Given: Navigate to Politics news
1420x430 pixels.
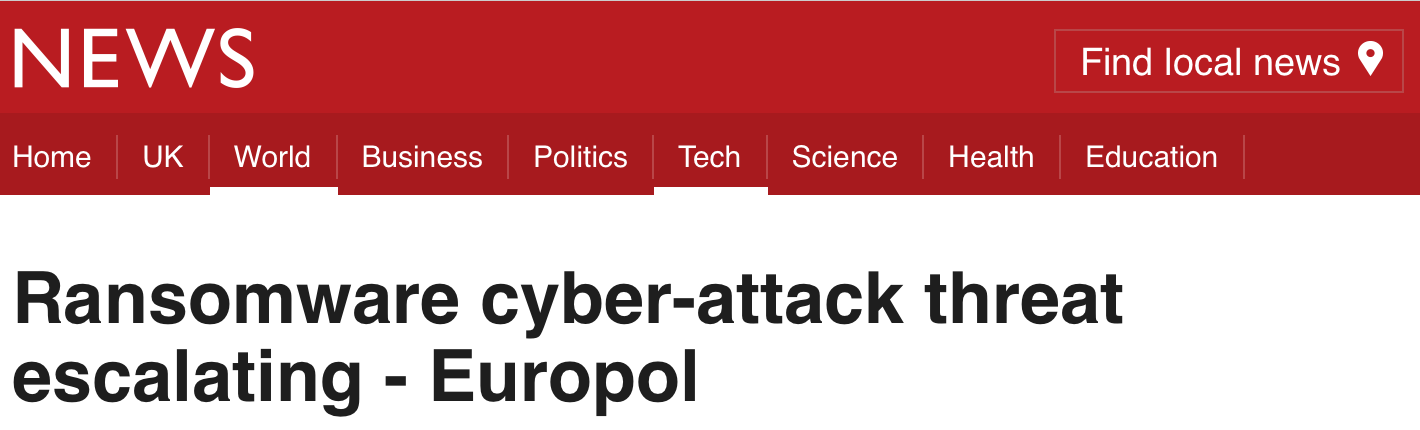Looking at the screenshot, I should (580, 157).
